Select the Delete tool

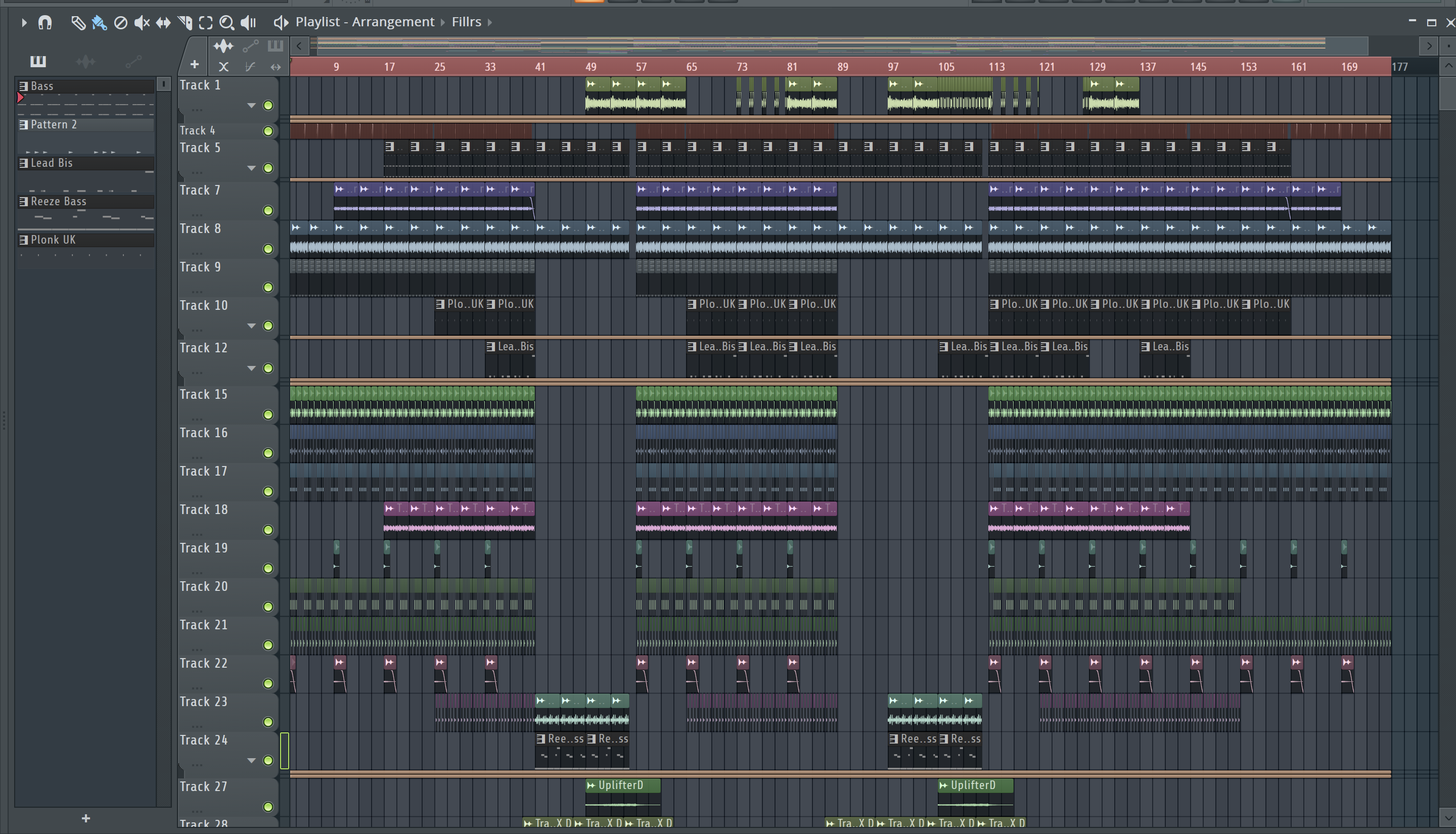pos(120,22)
